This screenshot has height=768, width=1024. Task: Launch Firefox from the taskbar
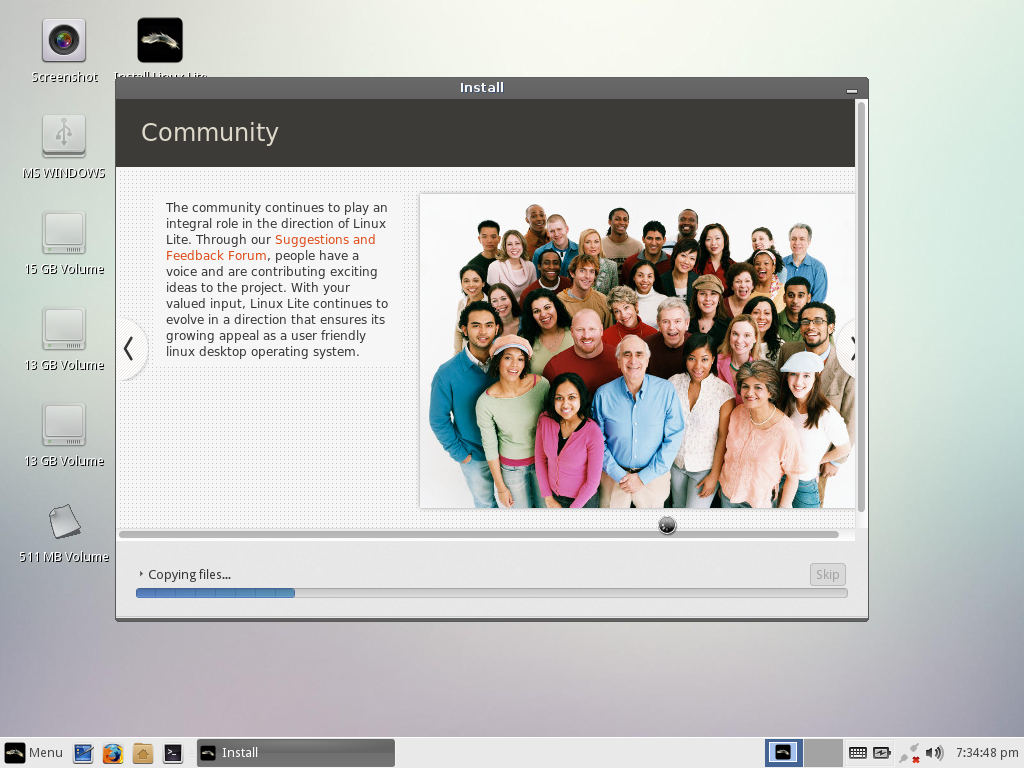(x=113, y=753)
